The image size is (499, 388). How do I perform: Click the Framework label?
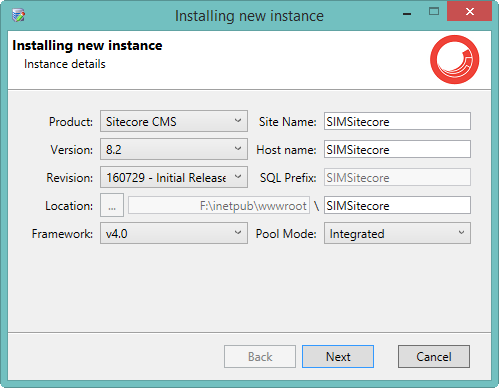[x=62, y=234]
